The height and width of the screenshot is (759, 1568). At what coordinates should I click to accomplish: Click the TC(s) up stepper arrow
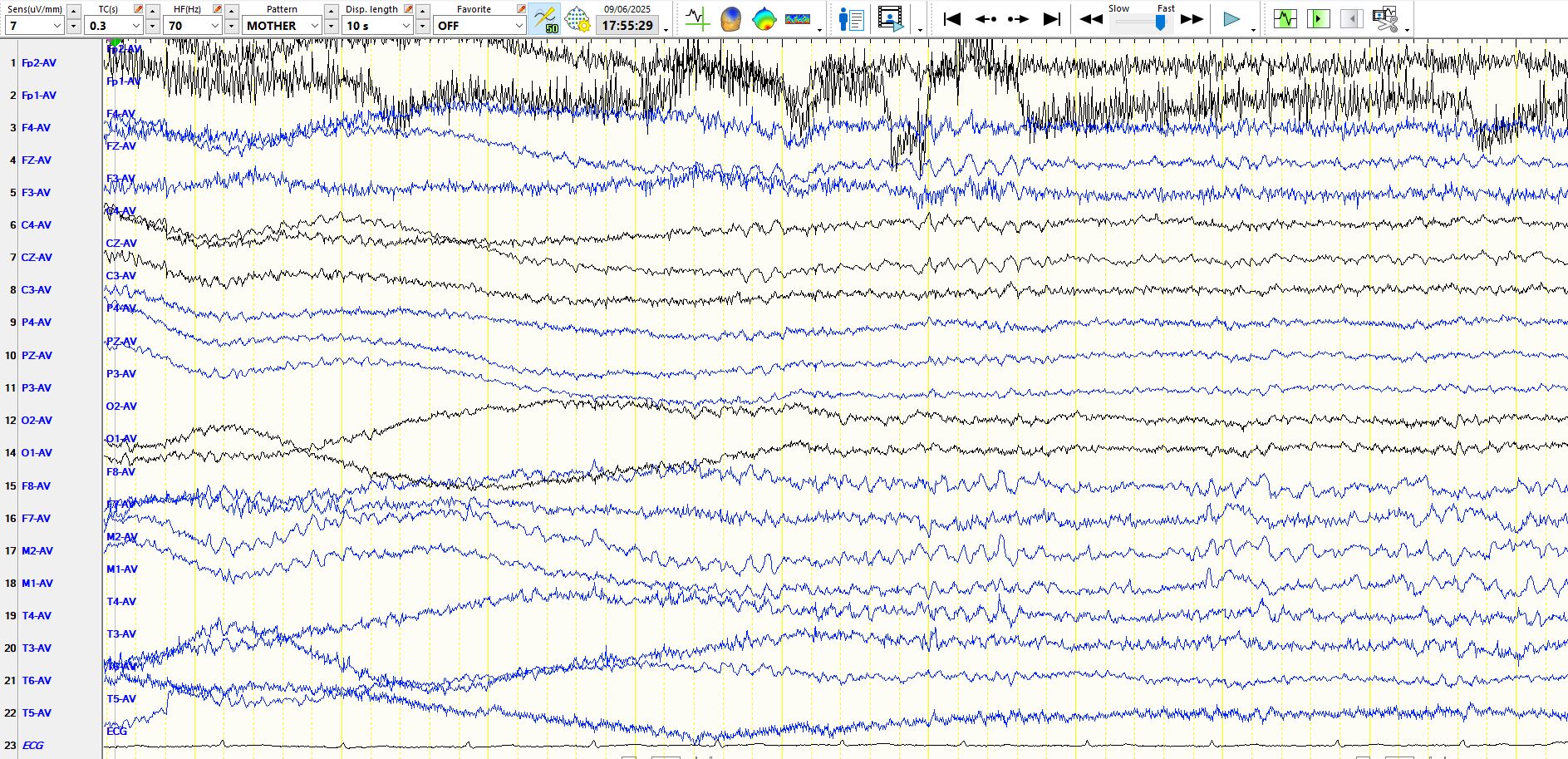(x=152, y=11)
